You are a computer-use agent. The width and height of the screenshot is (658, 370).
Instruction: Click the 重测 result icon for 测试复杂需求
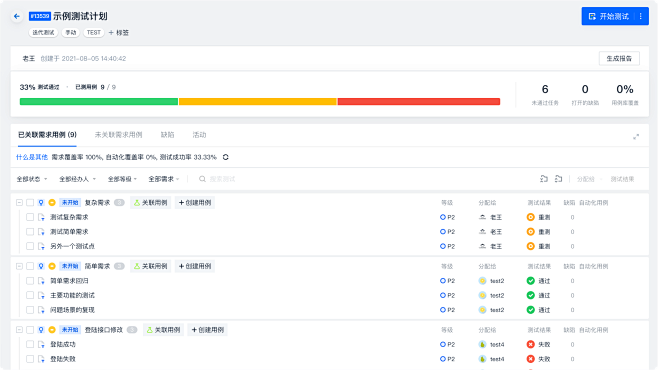pyautogui.click(x=530, y=217)
